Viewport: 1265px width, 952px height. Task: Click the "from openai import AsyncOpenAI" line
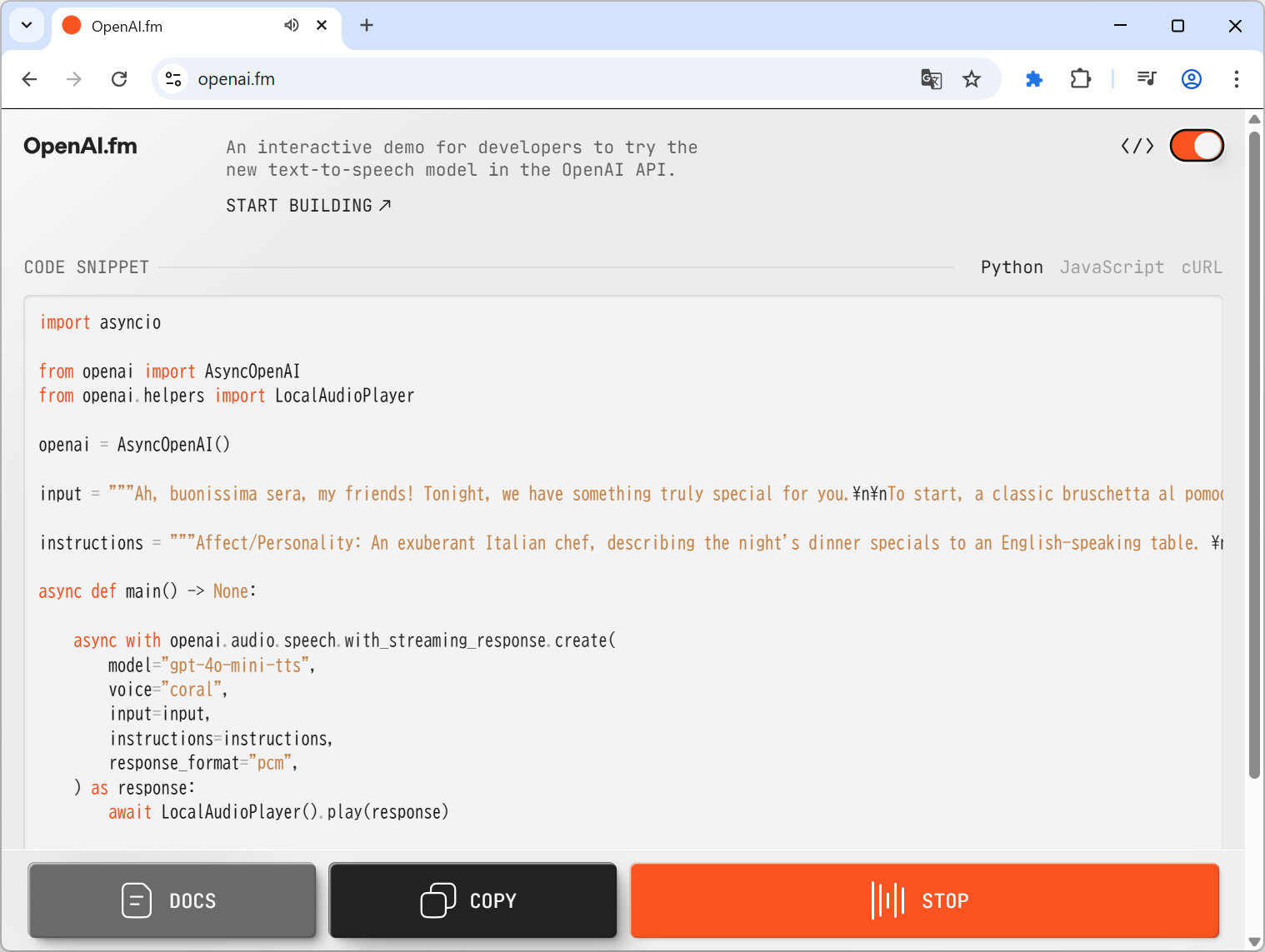169,371
